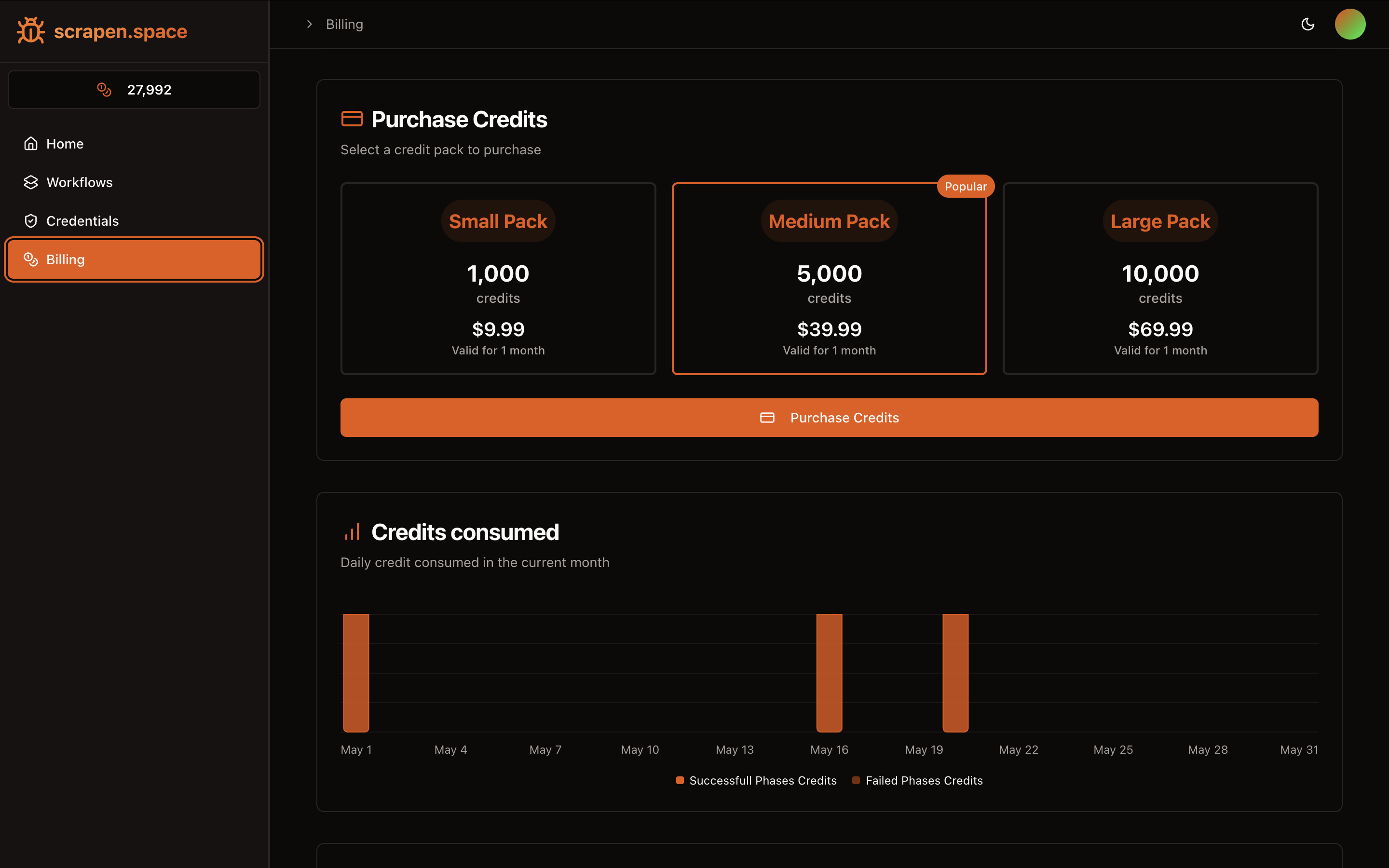The image size is (1389, 868).
Task: Open the Workflows menu item
Action: [x=79, y=182]
